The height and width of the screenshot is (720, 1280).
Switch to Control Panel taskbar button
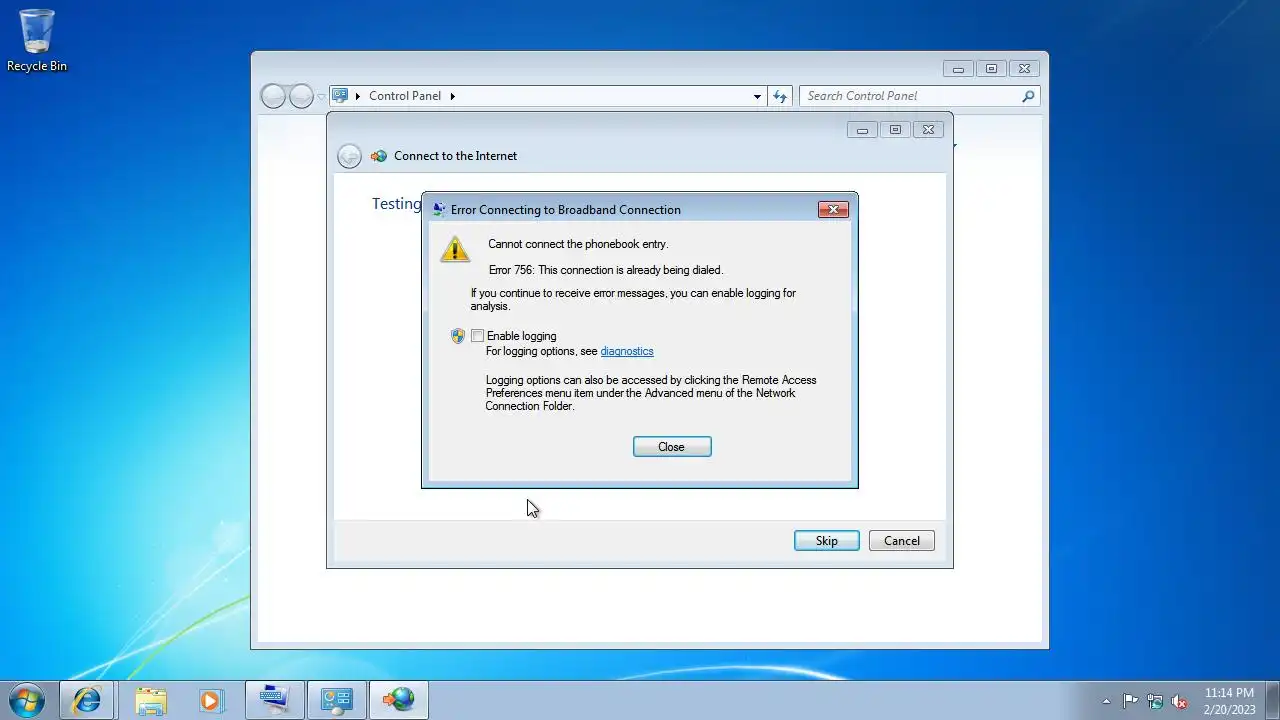point(336,700)
